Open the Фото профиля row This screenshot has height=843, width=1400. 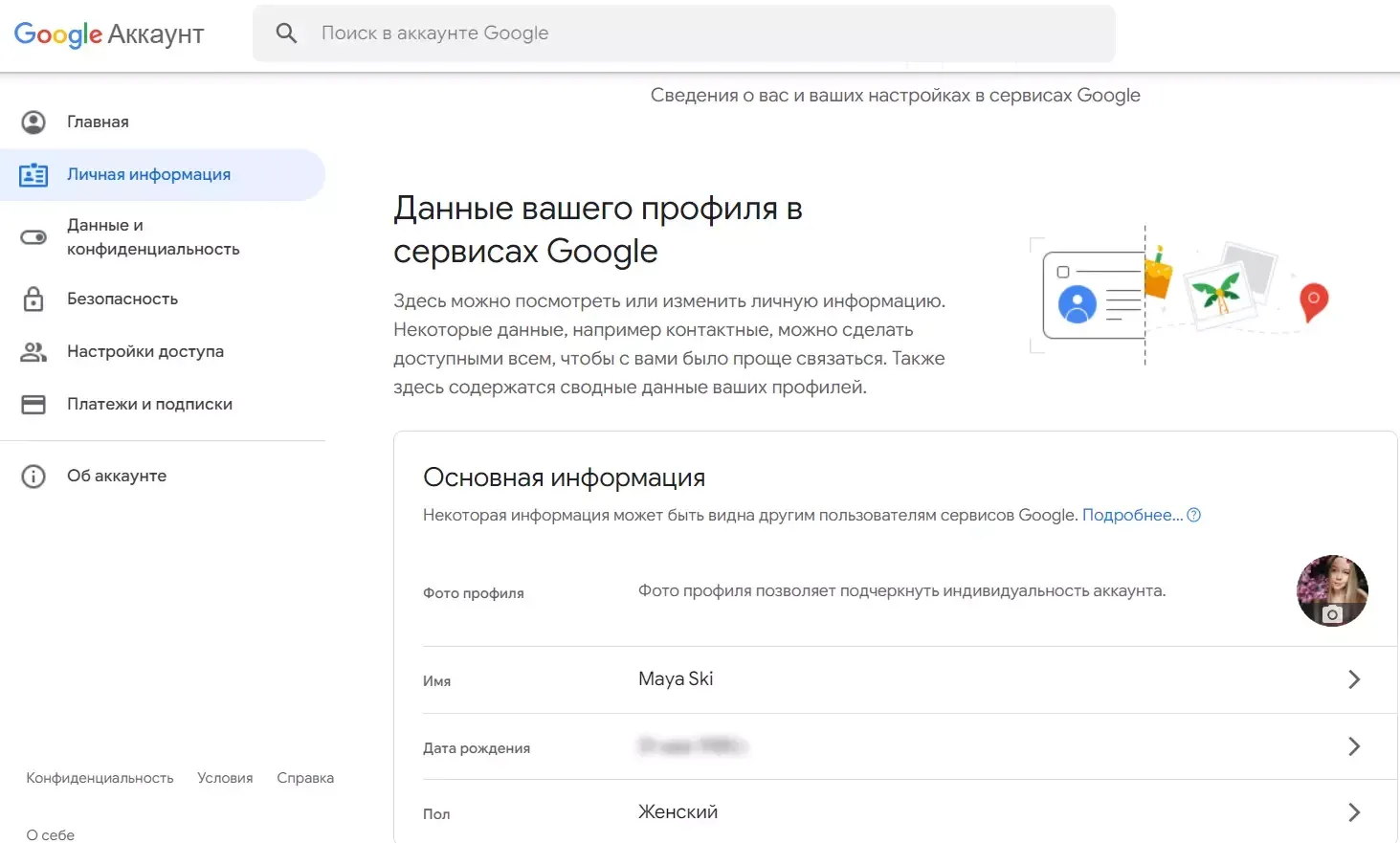coord(896,591)
